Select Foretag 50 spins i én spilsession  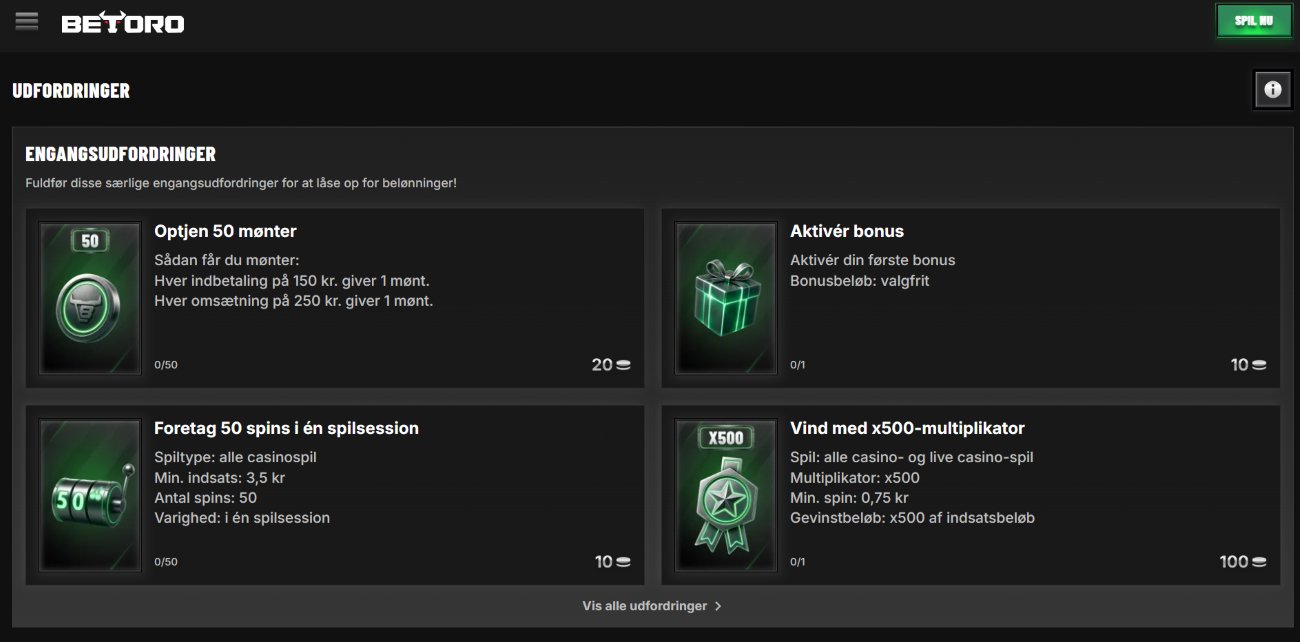tap(286, 428)
